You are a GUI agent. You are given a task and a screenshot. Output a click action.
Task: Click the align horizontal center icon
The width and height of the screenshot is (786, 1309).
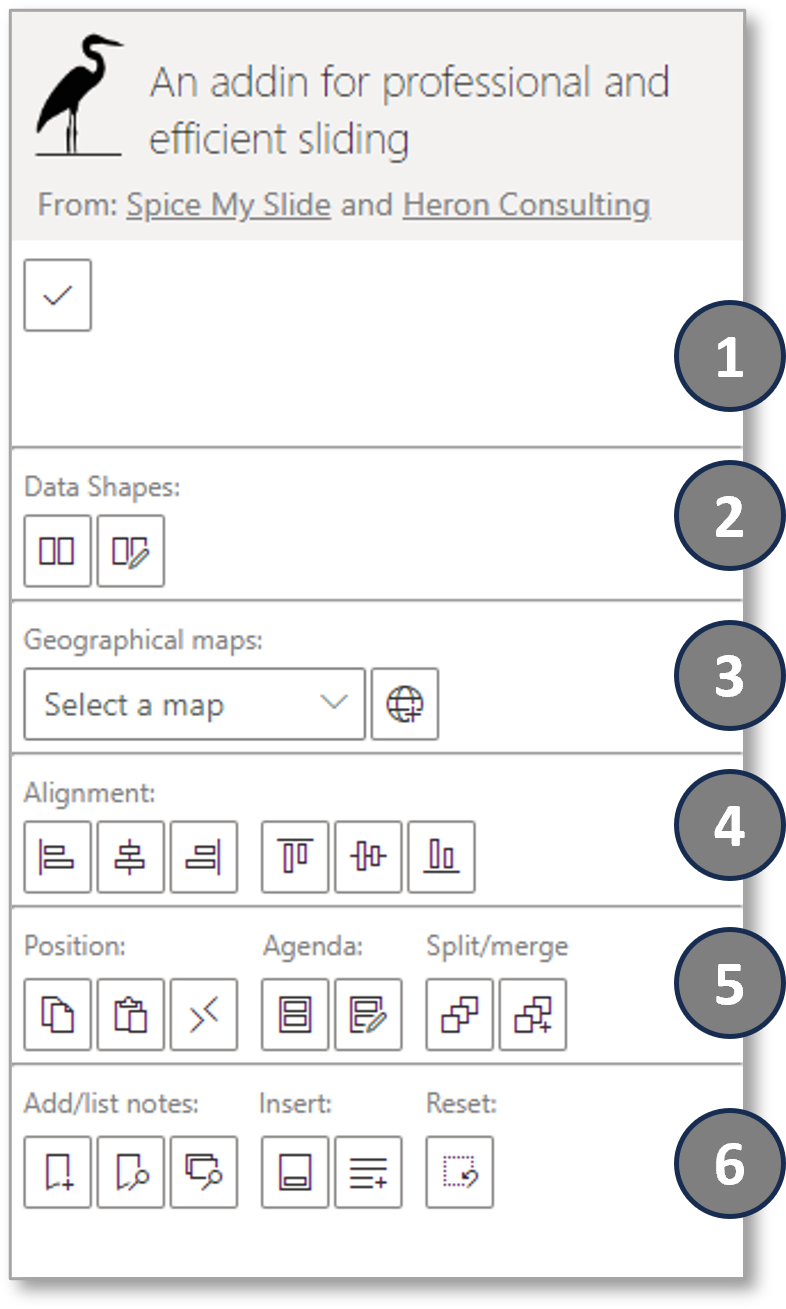131,856
